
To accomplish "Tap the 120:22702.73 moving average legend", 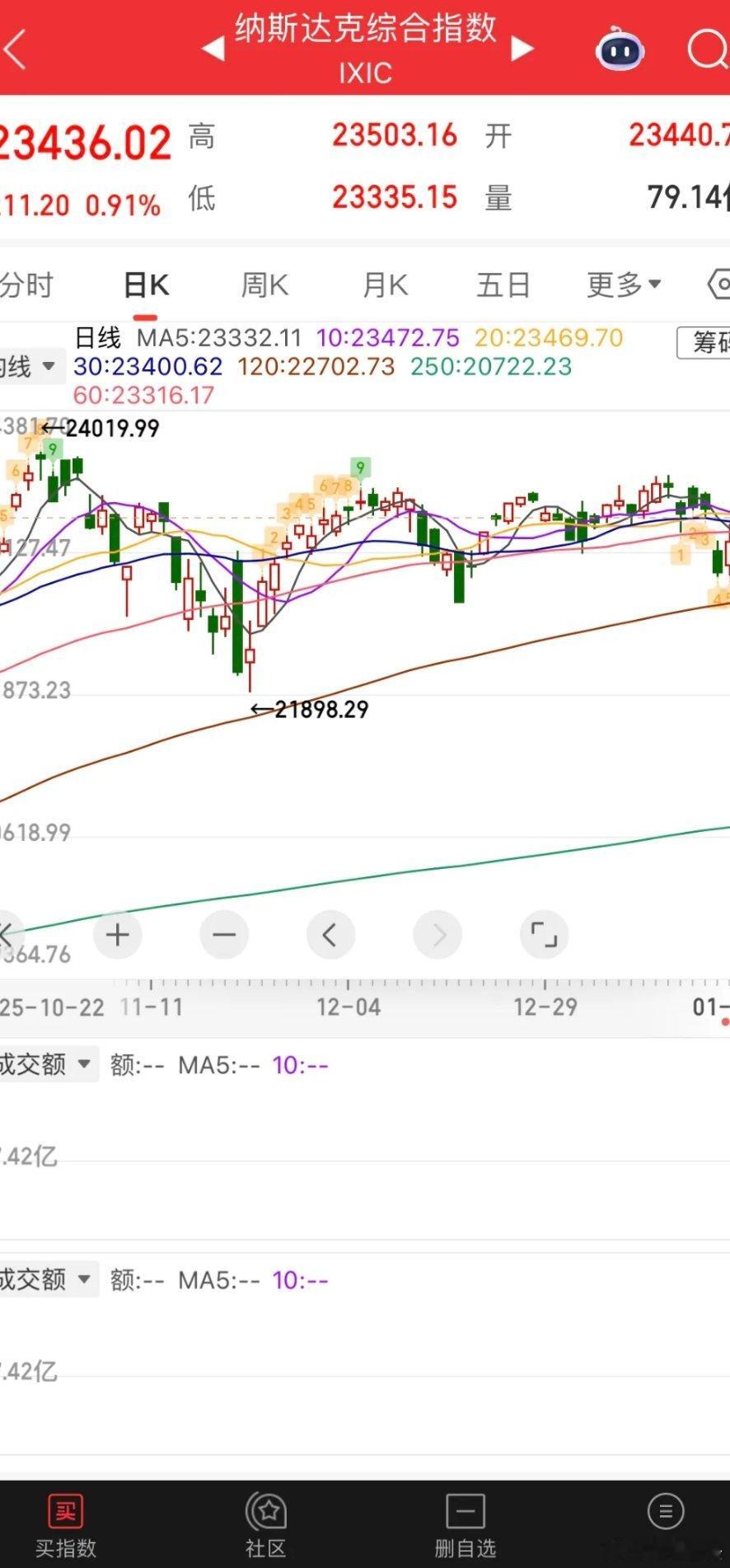I will [x=316, y=366].
